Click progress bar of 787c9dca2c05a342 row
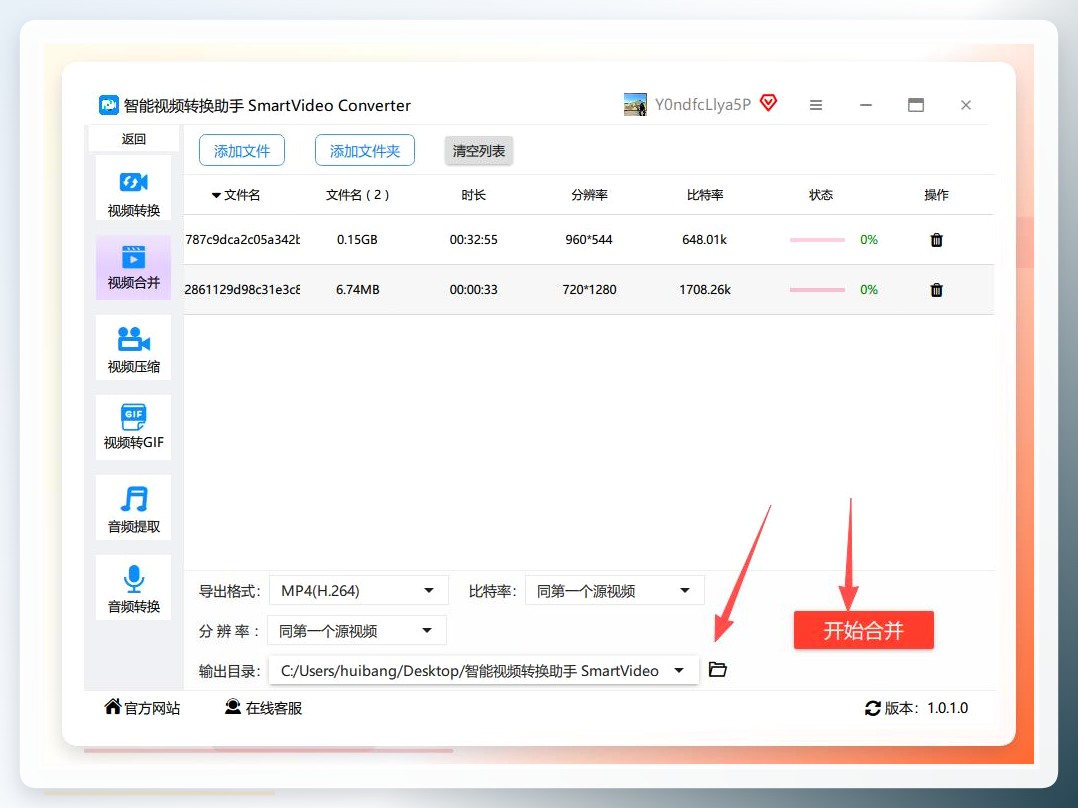The height and width of the screenshot is (808, 1078). coord(817,240)
